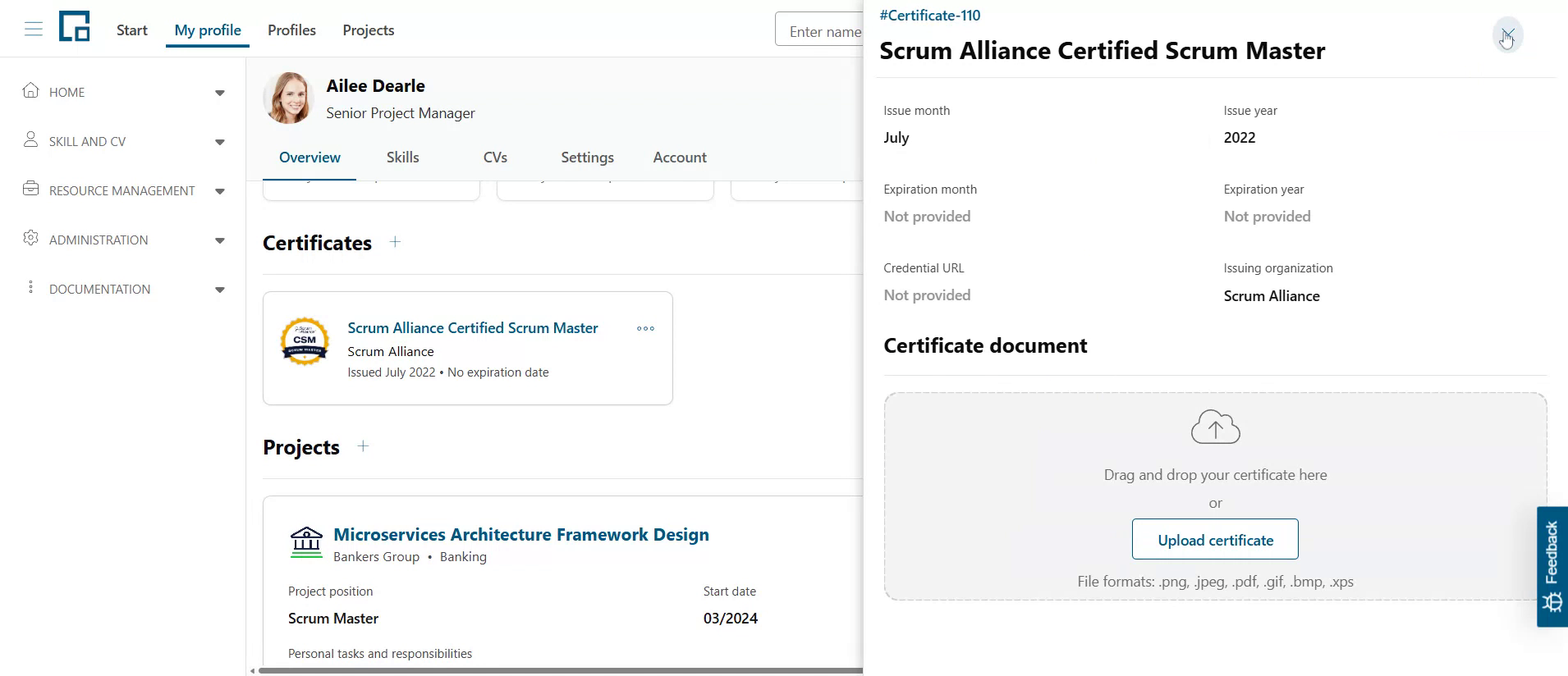Viewport: 1568px width, 676px height.
Task: Expand the Skill and CV section
Action: [x=220, y=142]
